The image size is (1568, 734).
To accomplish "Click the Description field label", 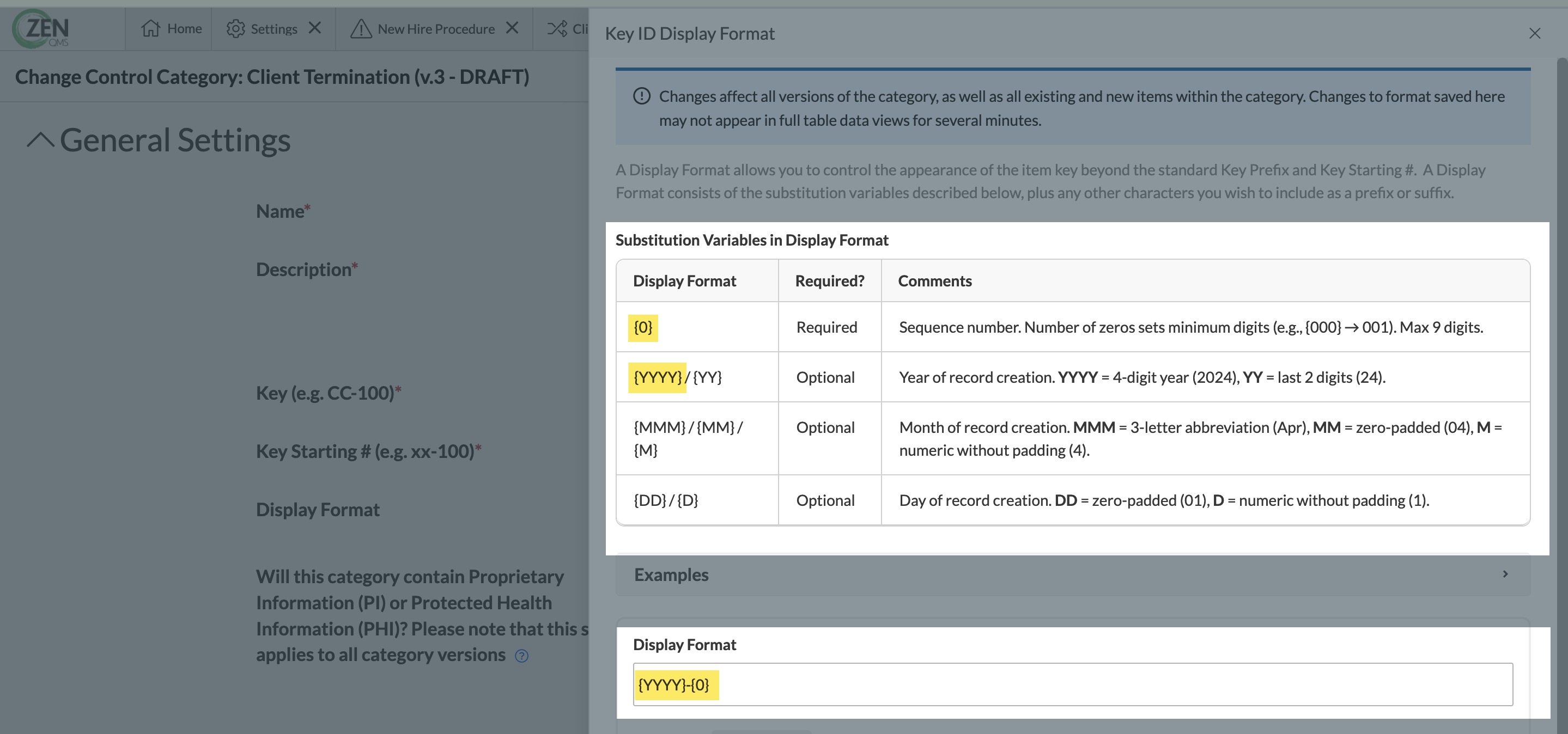I will coord(307,270).
